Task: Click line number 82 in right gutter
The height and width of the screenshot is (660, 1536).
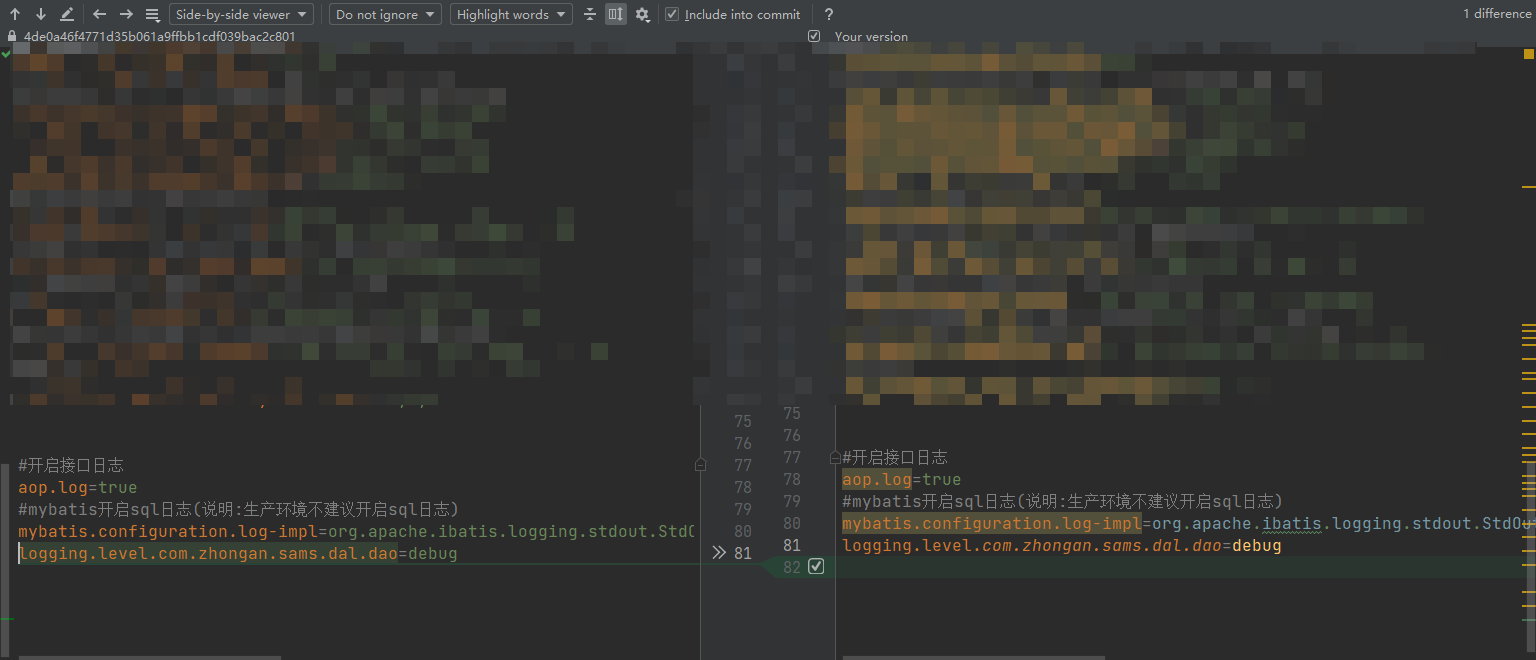Action: point(791,567)
